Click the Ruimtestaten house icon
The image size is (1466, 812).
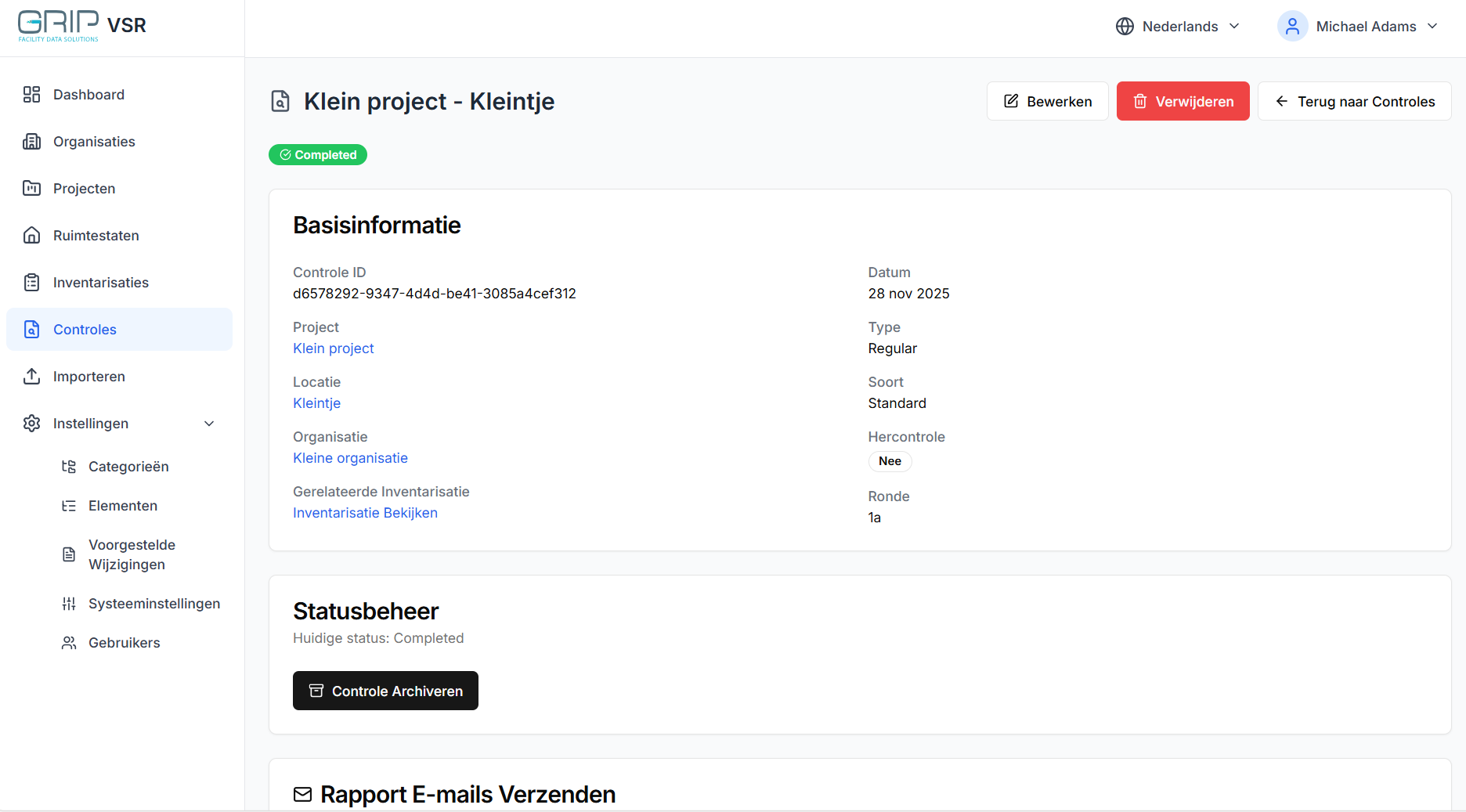pos(31,236)
